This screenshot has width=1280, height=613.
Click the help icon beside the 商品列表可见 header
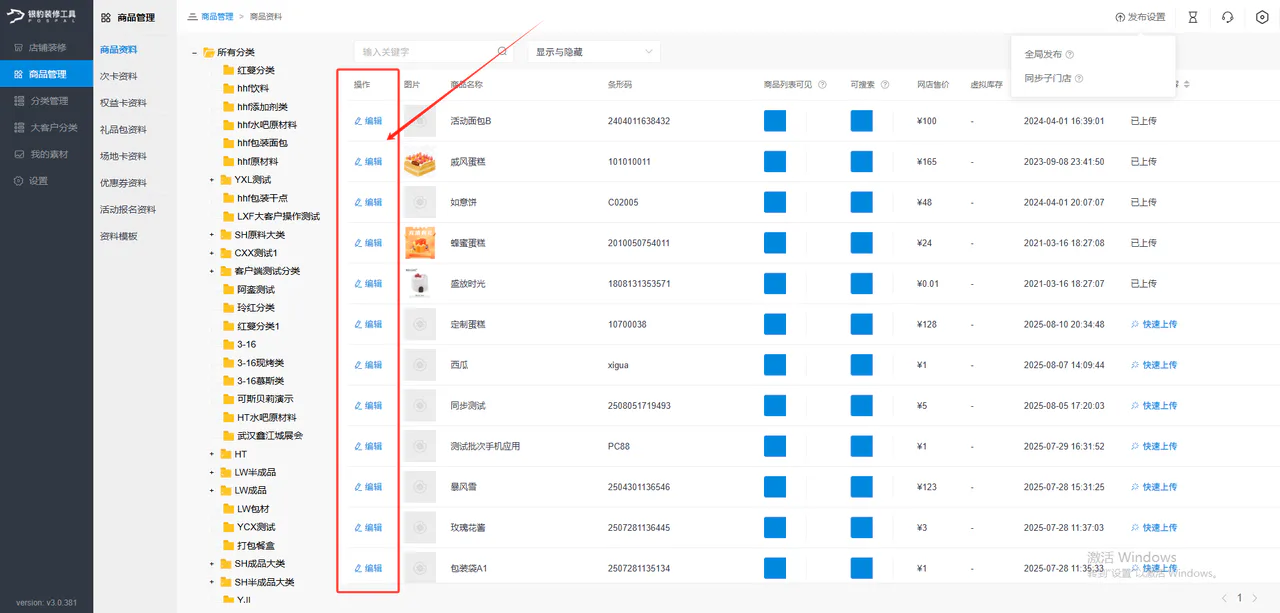[x=822, y=85]
